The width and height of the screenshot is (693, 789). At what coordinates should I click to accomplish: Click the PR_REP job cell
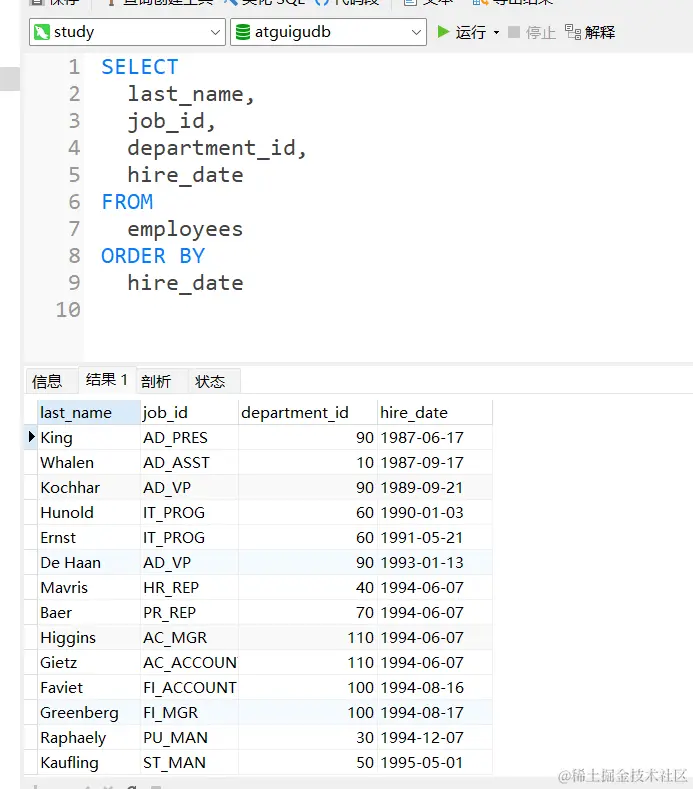(x=189, y=612)
